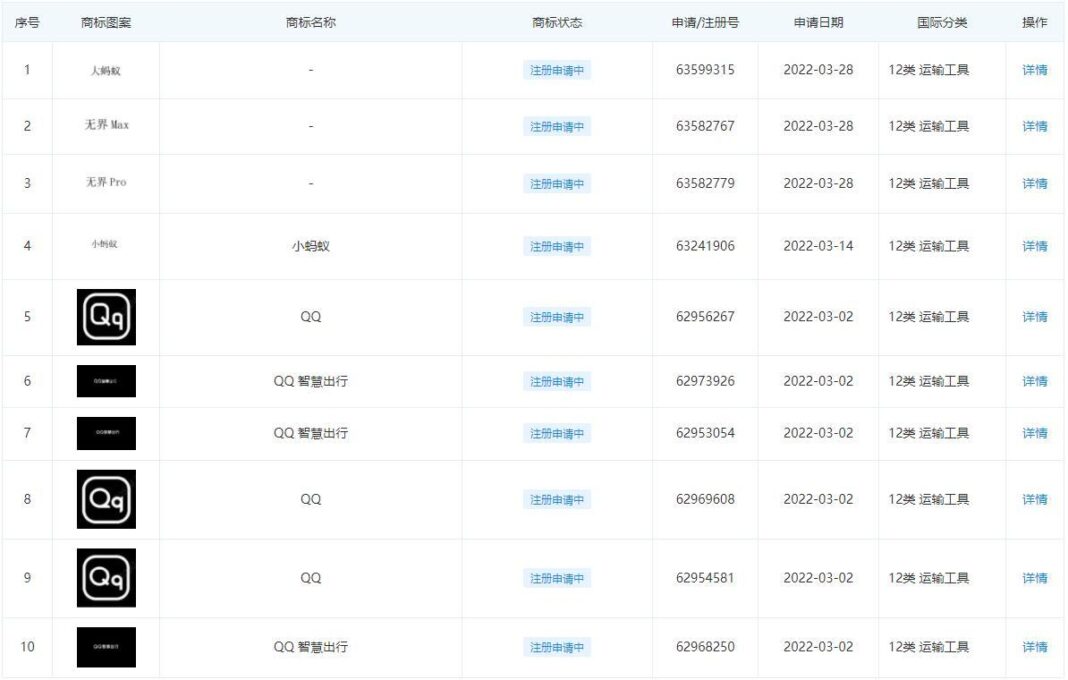This screenshot has height=680, width=1068.
Task: Click the 国际分类 column header
Action: (942, 22)
